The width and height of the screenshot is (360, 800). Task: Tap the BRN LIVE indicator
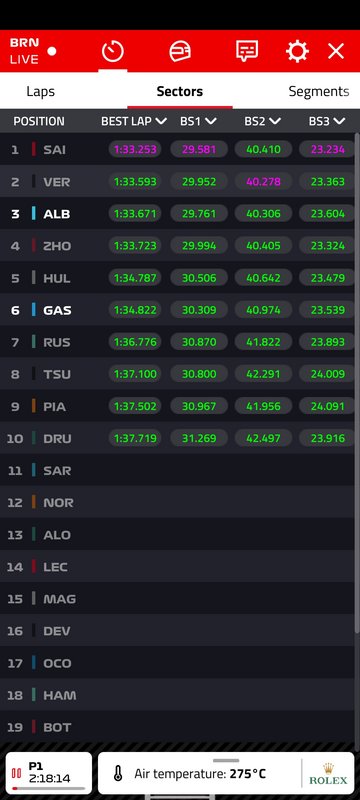coord(33,51)
